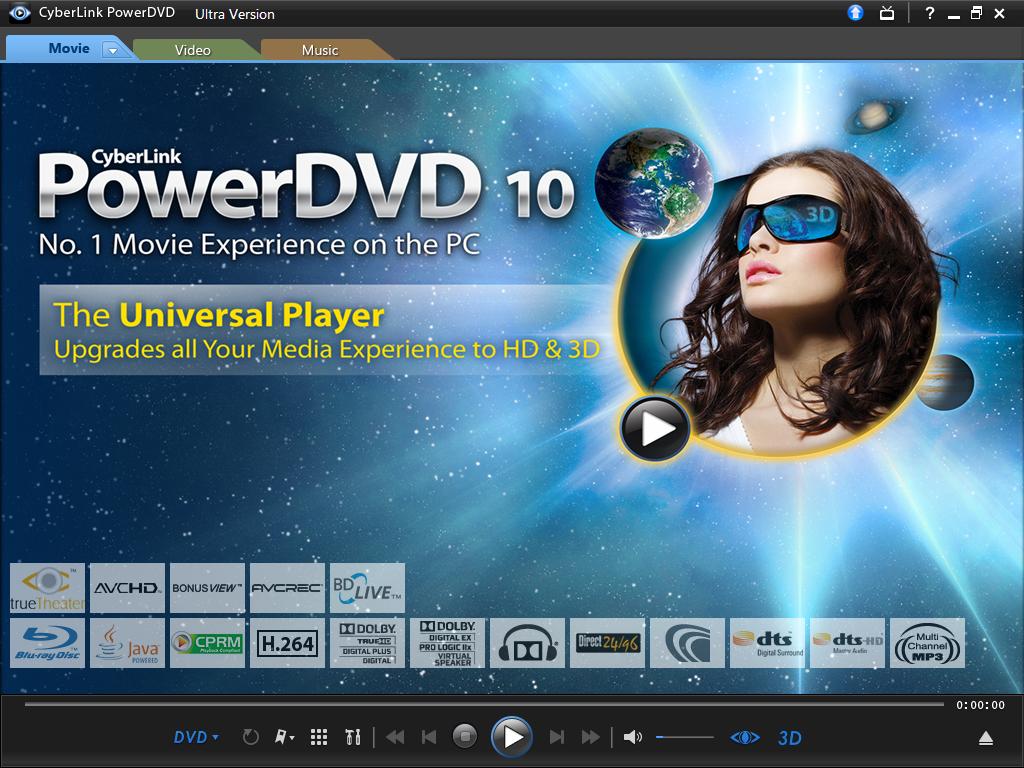Click the PowerDVD eye logo in title bar
1024x768 pixels.
[20, 12]
